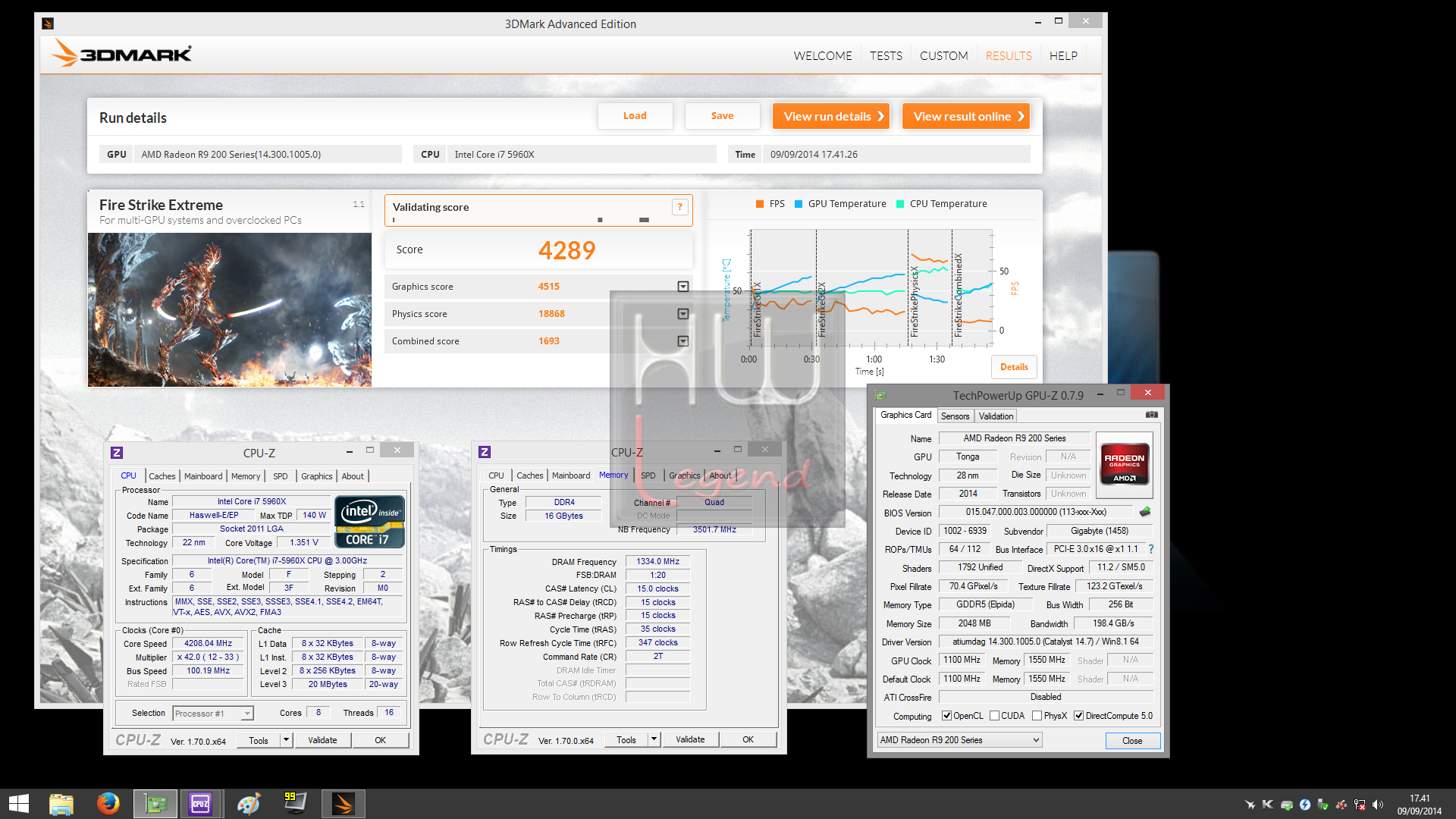Viewport: 1456px width, 819px height.
Task: Click the 3DMark logo in the header
Action: click(x=121, y=54)
